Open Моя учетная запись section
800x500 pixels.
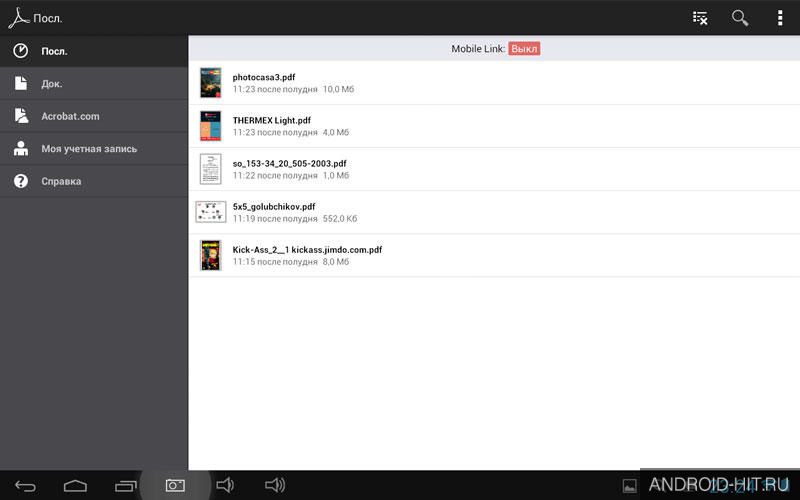[94, 148]
